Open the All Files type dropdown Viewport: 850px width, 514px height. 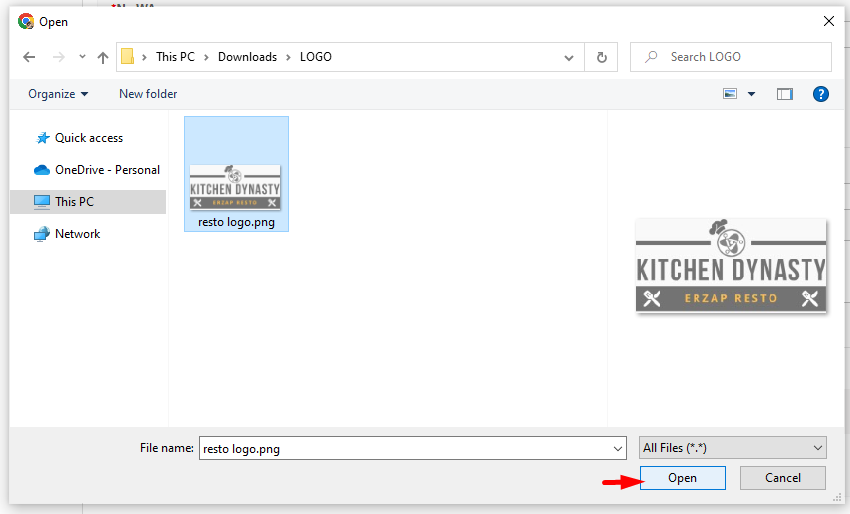click(x=732, y=448)
